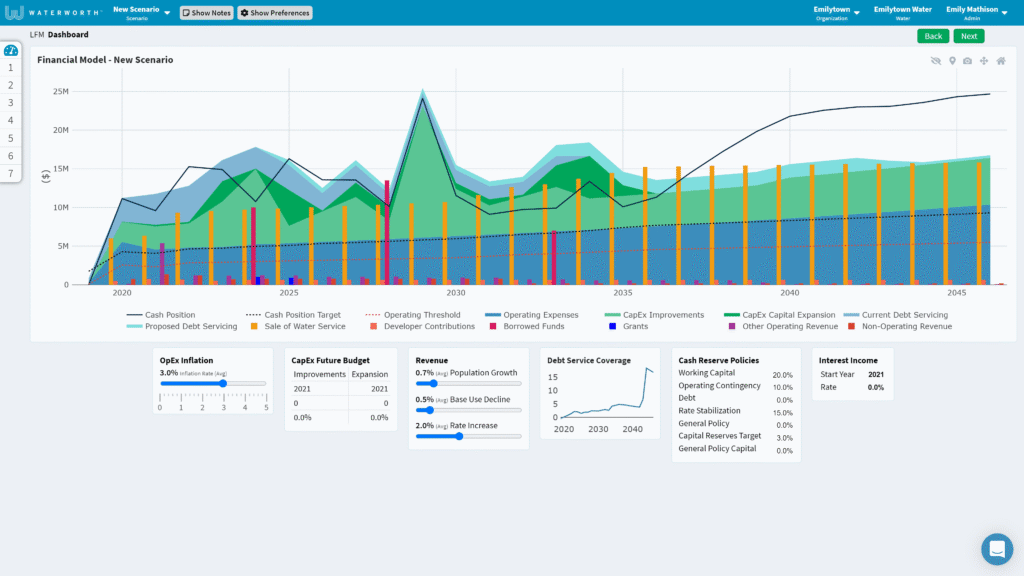Open the chat bubble widget icon
1024x576 pixels.
pyautogui.click(x=997, y=549)
